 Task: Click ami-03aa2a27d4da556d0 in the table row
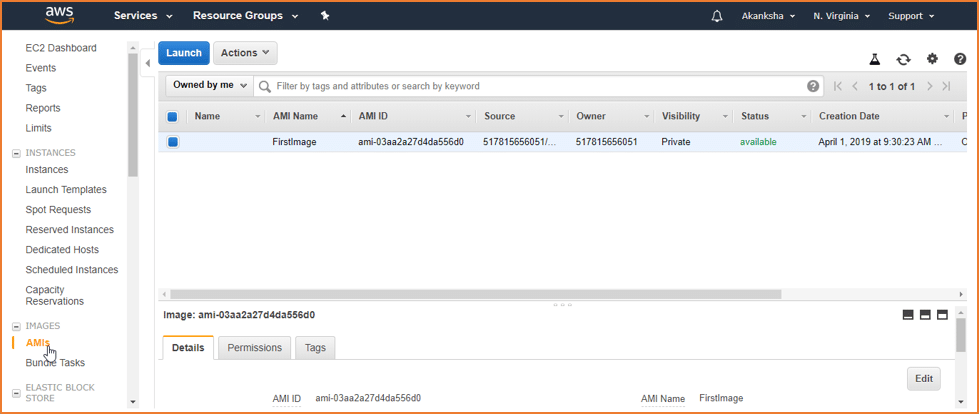coord(410,142)
